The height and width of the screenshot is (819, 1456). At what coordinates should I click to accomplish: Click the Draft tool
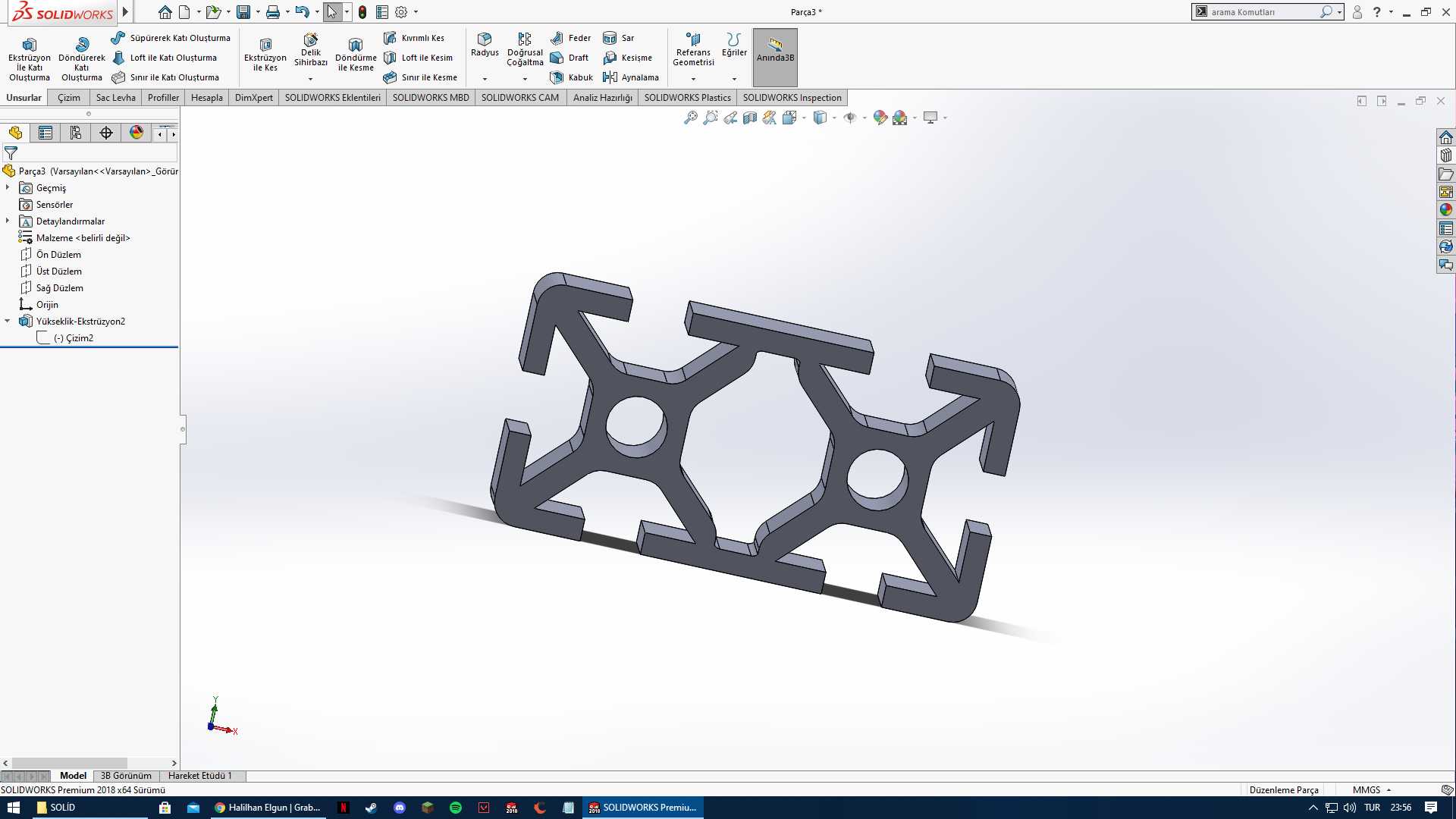tap(570, 58)
